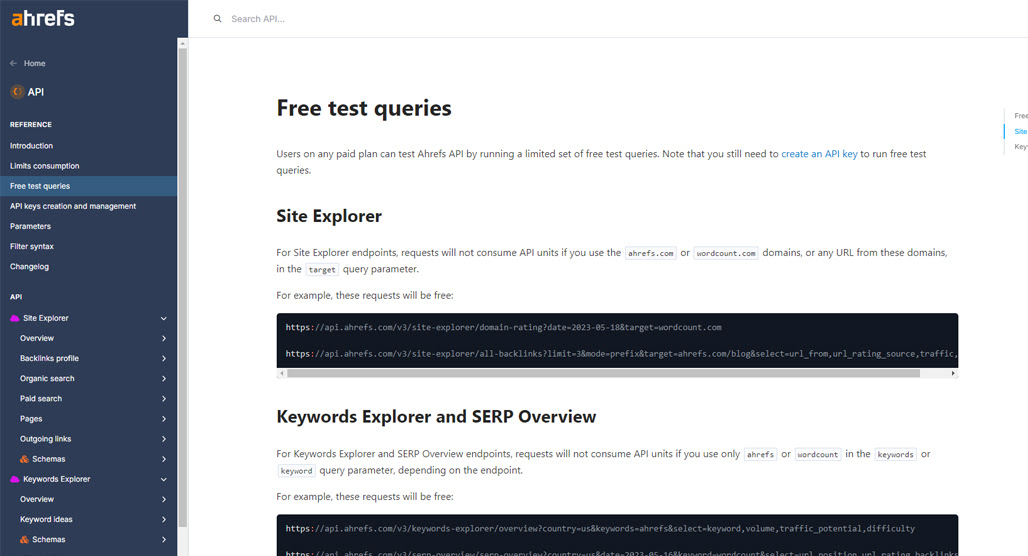Click the target inline code
The width and height of the screenshot is (1028, 556).
[x=322, y=269]
